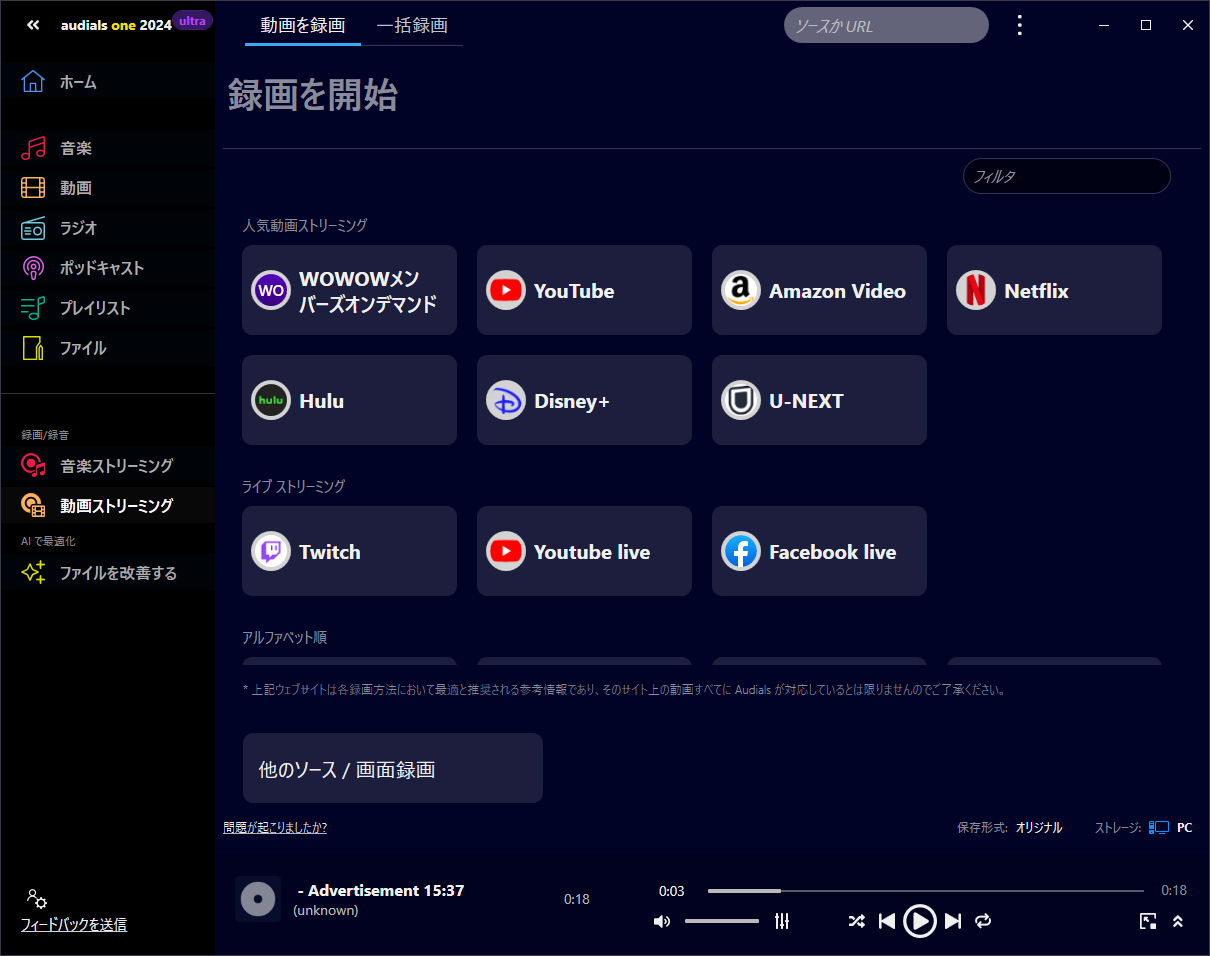Select ホーム in the sidebar
Image resolution: width=1210 pixels, height=956 pixels.
tap(107, 82)
